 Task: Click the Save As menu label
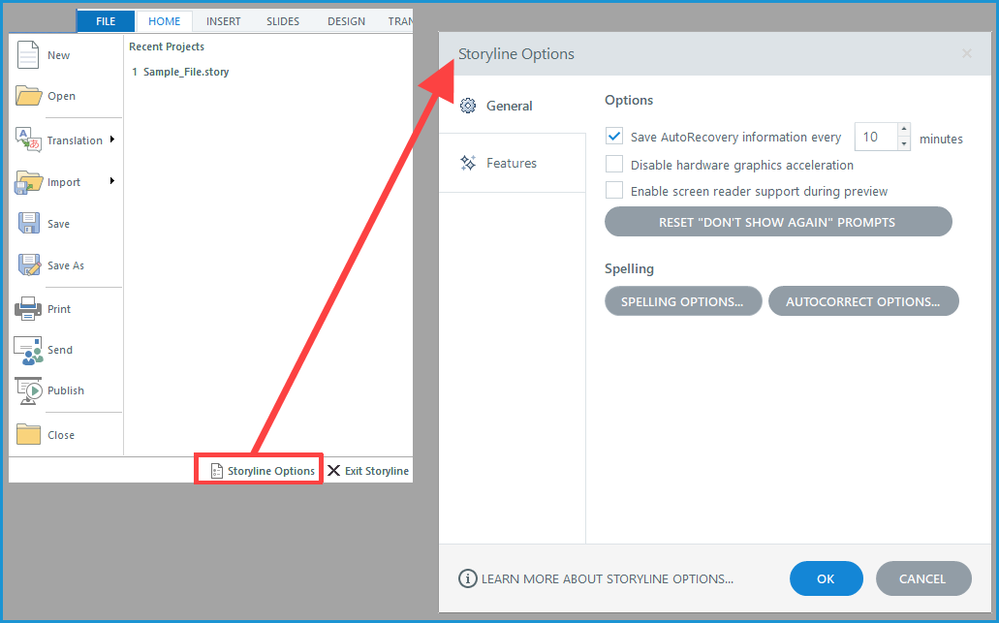tap(66, 266)
